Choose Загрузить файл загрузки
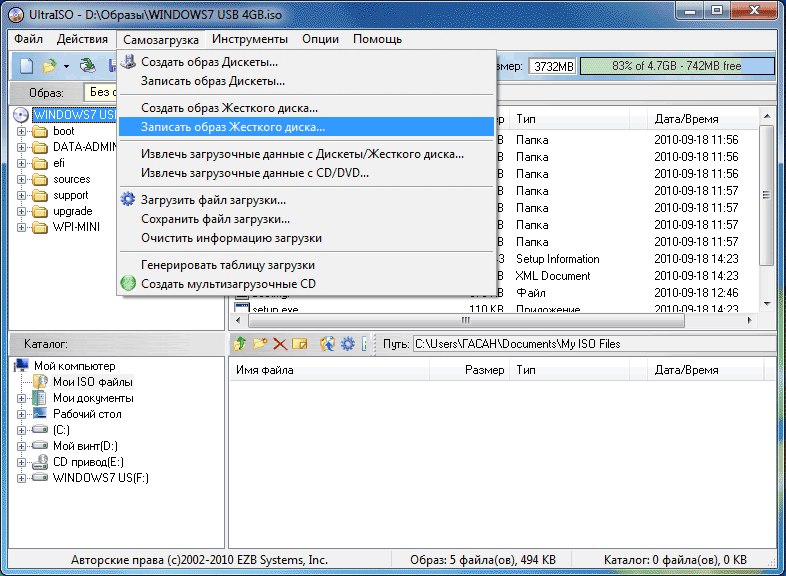786x576 pixels. pos(306,200)
